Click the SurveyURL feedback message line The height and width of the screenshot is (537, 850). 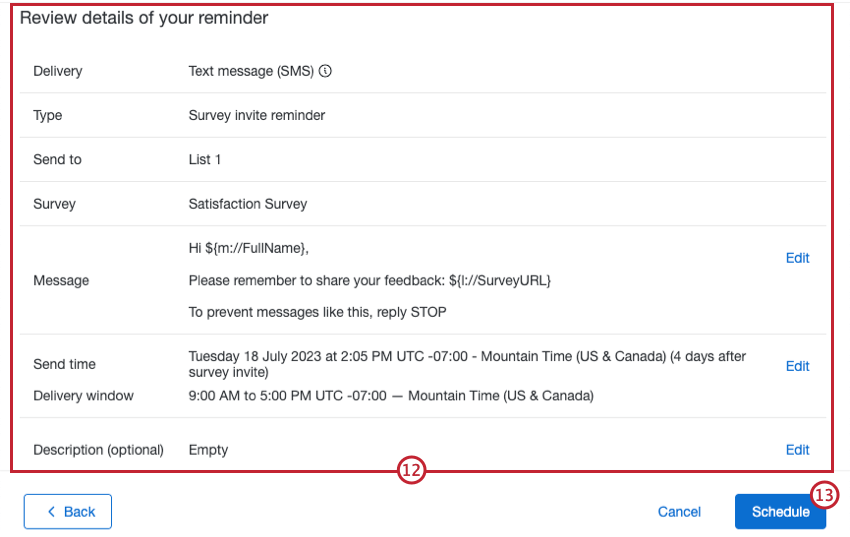tap(370, 280)
